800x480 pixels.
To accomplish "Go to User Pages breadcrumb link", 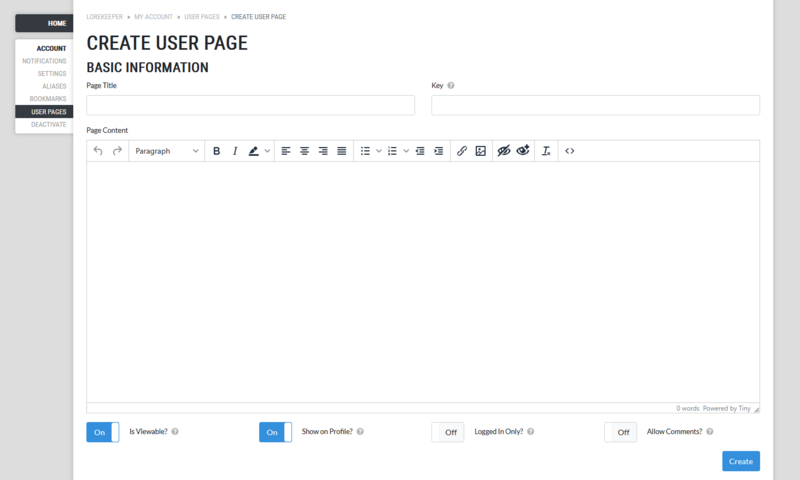I will click(x=202, y=17).
